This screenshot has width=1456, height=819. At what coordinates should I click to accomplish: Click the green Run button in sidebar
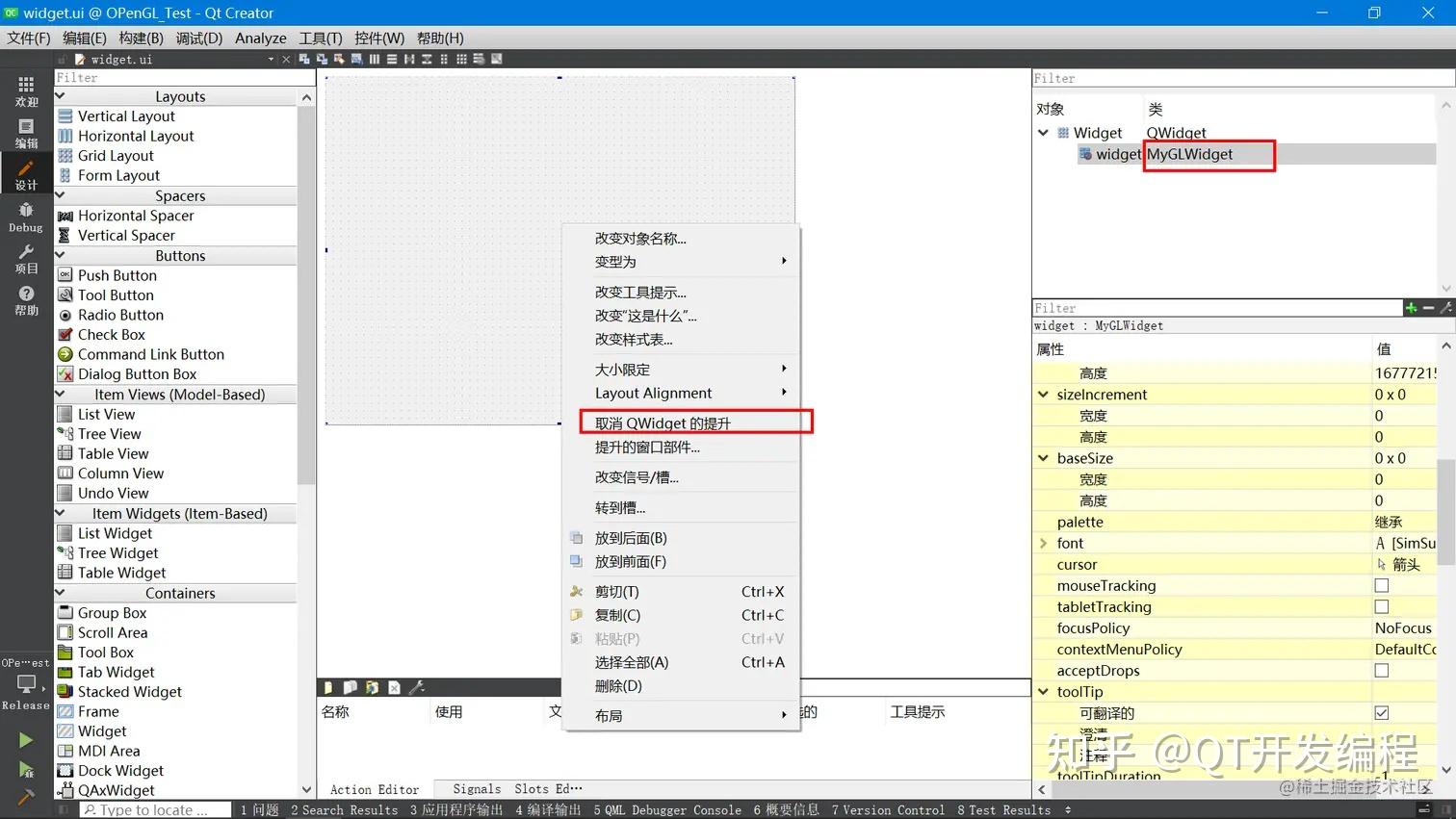click(25, 739)
